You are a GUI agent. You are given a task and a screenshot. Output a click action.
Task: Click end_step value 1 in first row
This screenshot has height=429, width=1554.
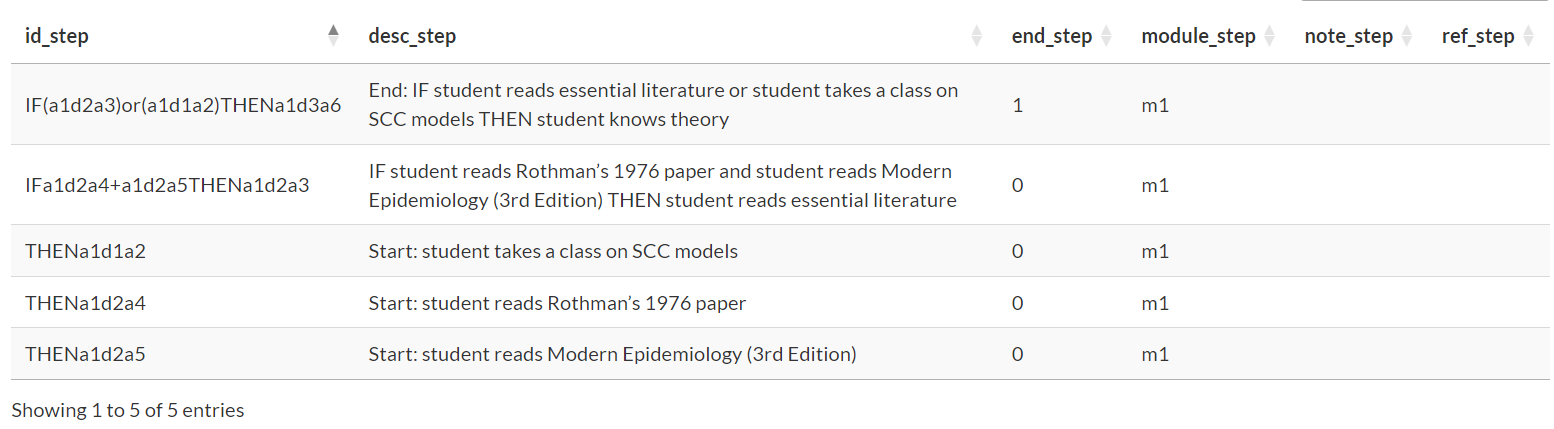pyautogui.click(x=1017, y=105)
